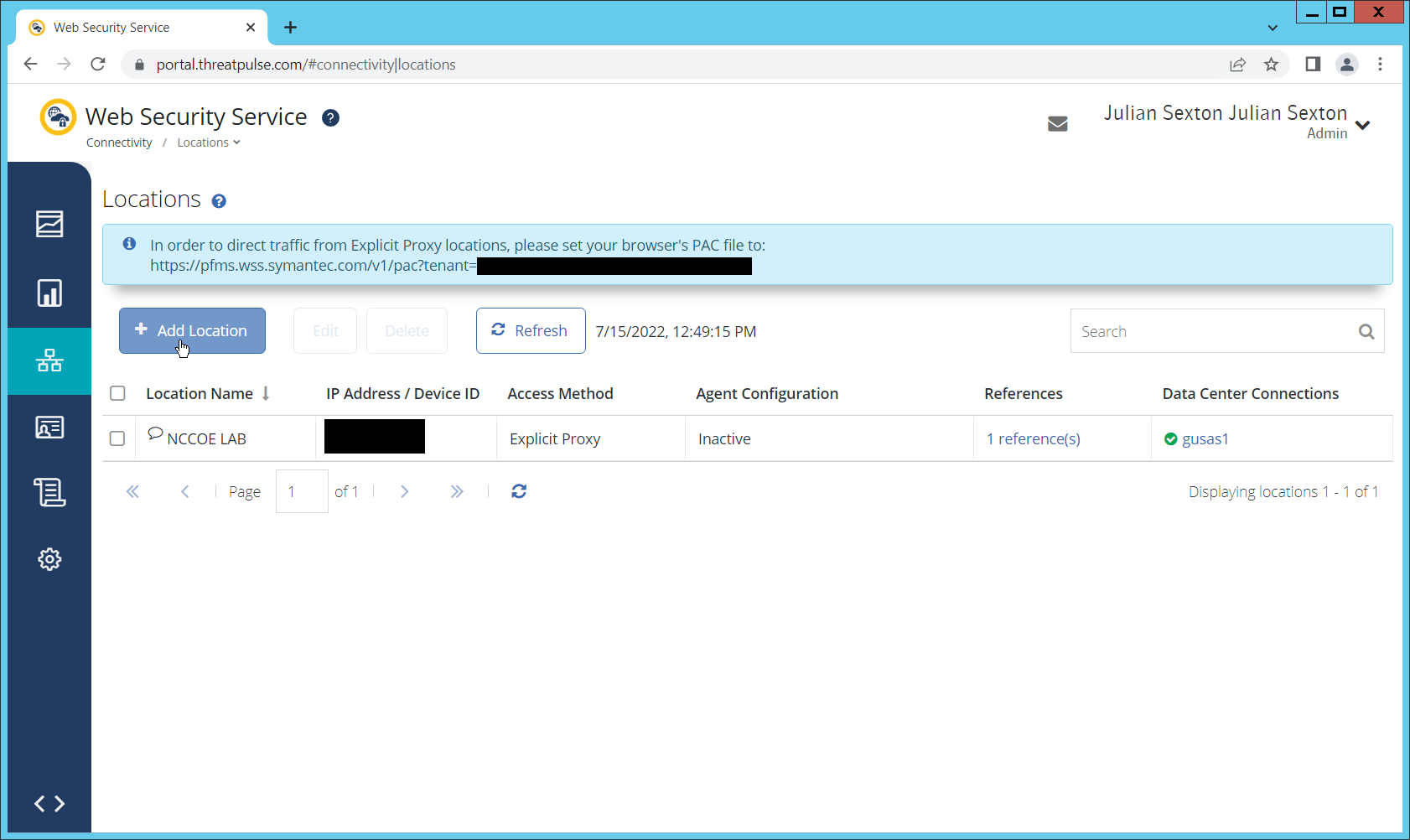Viewport: 1410px width, 840px height.
Task: Open the policy scroll sidebar icon
Action: (x=49, y=492)
